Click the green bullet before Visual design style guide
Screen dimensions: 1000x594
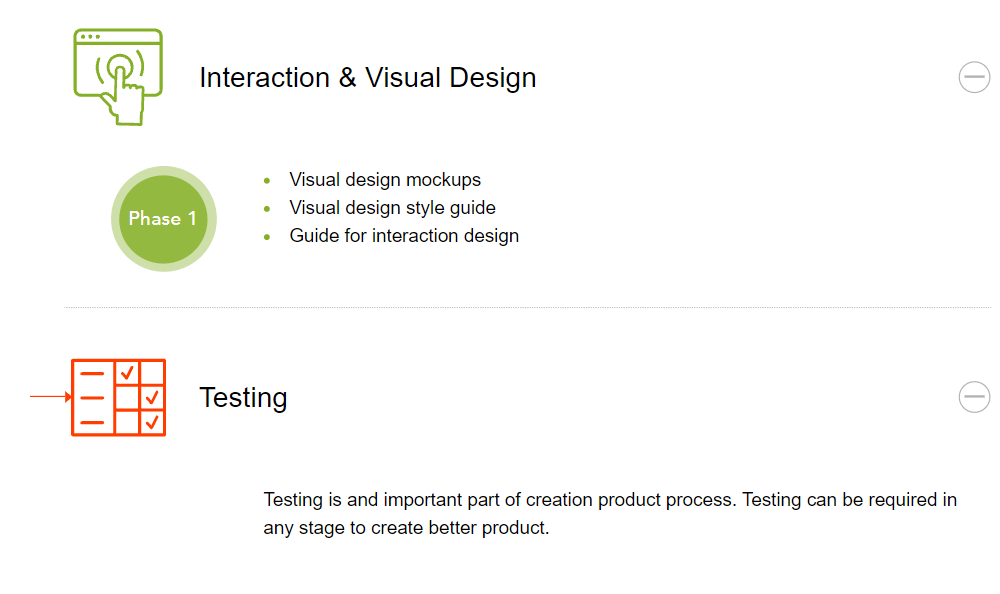pyautogui.click(x=267, y=209)
